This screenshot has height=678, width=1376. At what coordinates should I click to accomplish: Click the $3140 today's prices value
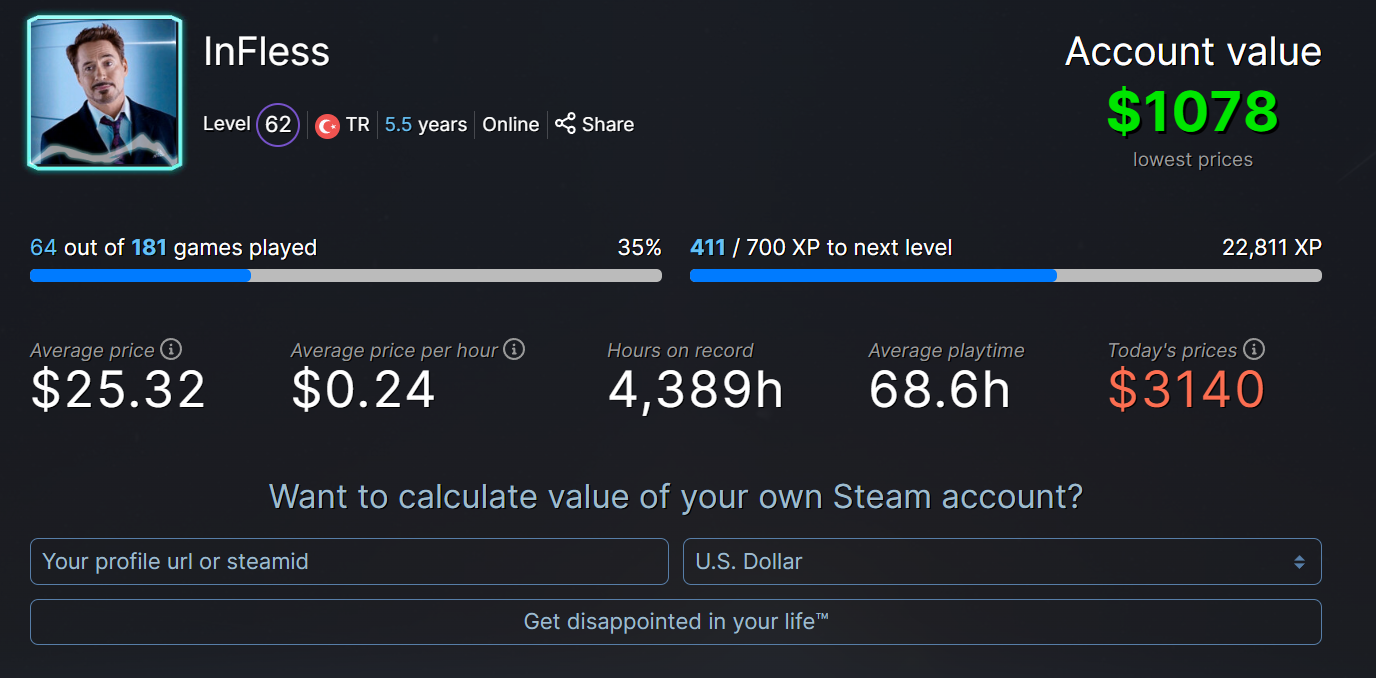point(1186,390)
